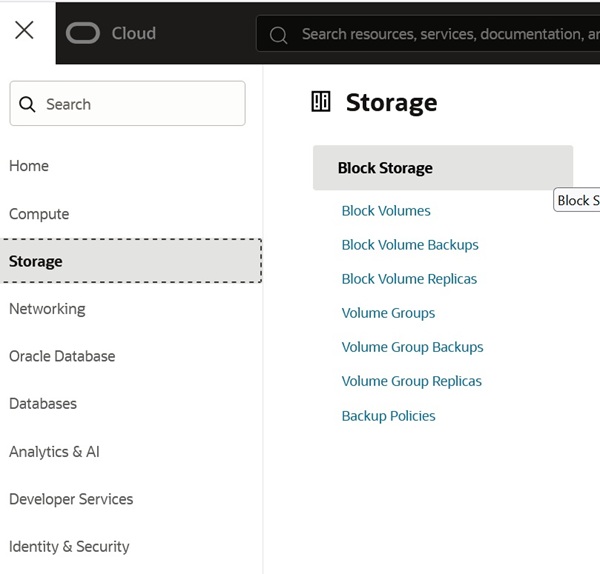Focus the navigation menu Search box
The height and width of the screenshot is (574, 600).
pyautogui.click(x=127, y=103)
